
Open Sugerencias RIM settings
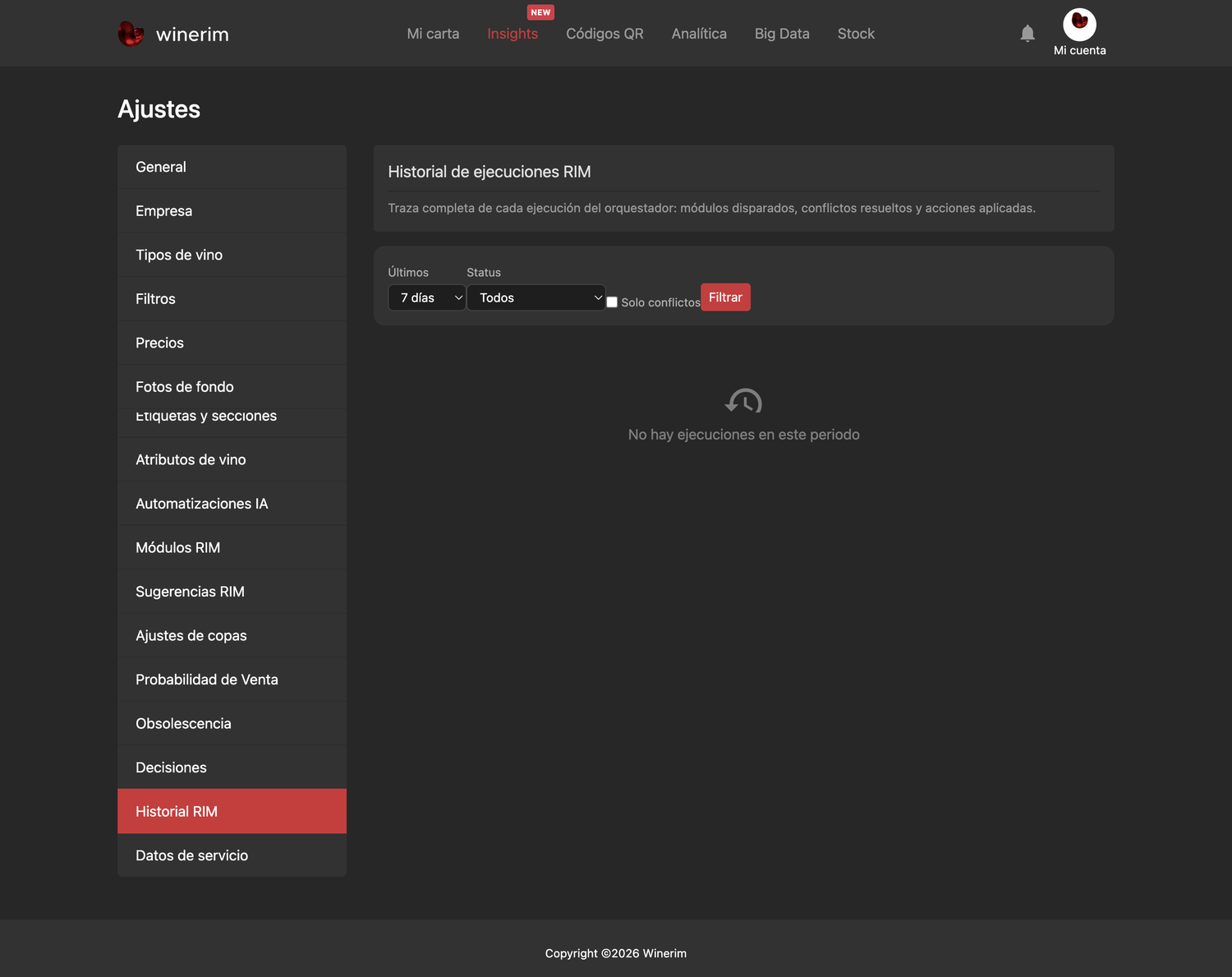pyautogui.click(x=232, y=592)
